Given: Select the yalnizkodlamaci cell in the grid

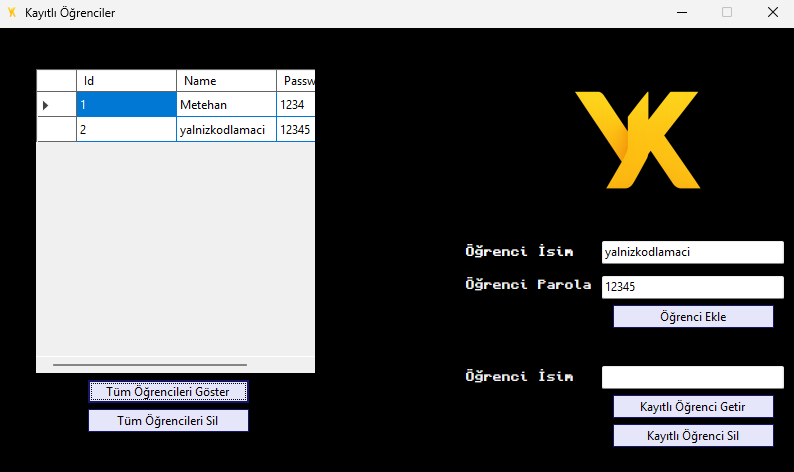Looking at the screenshot, I should click(226, 130).
